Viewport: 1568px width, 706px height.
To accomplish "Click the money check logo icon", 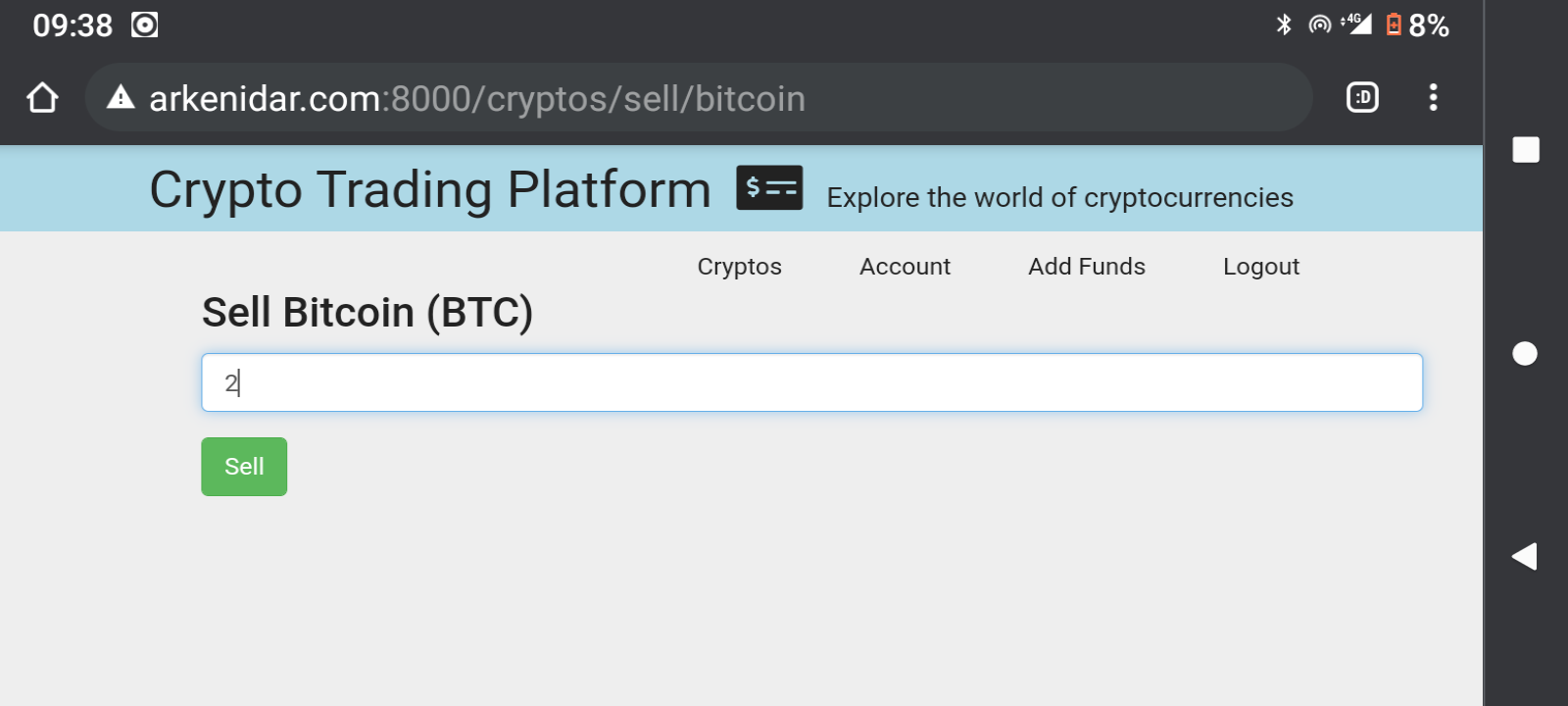I will click(769, 187).
